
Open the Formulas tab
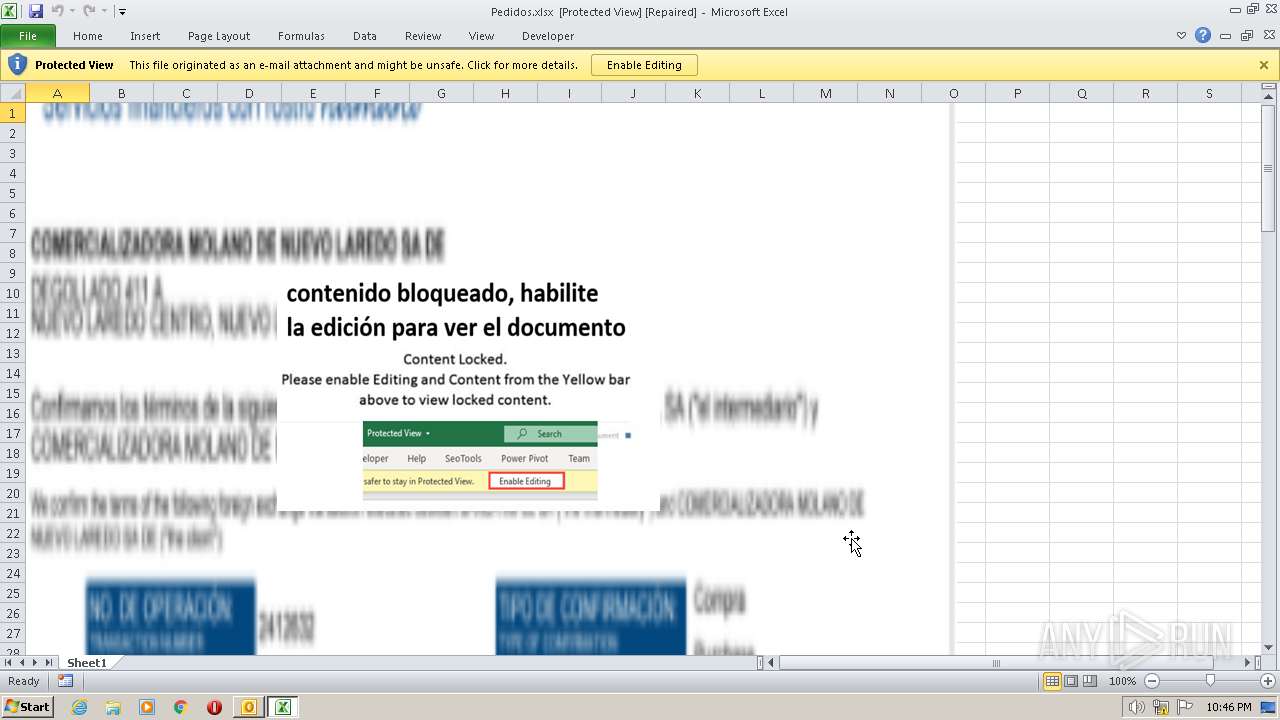pos(301,36)
